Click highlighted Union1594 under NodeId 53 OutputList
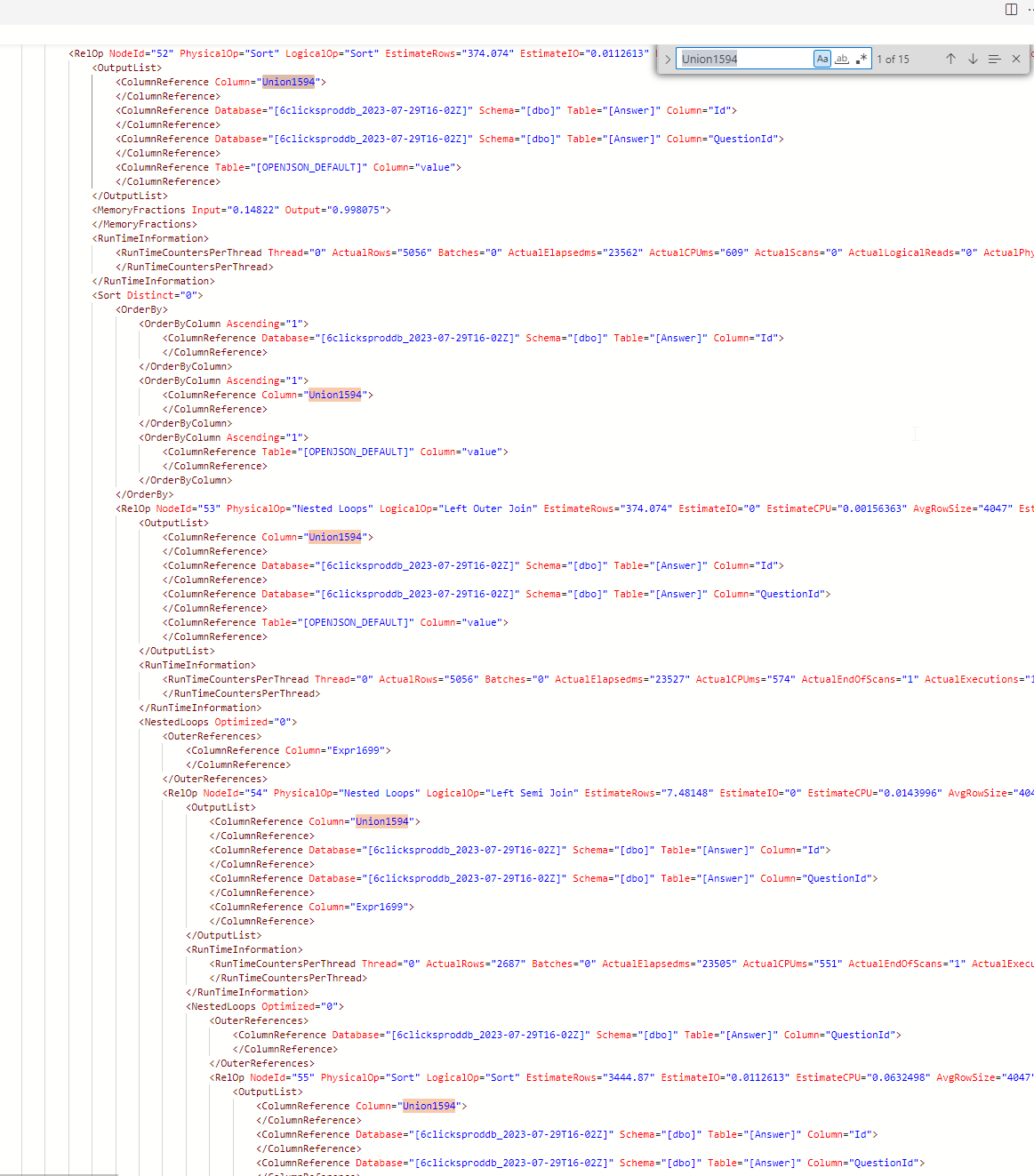Screen dimensions: 1034x1176 pos(335,536)
